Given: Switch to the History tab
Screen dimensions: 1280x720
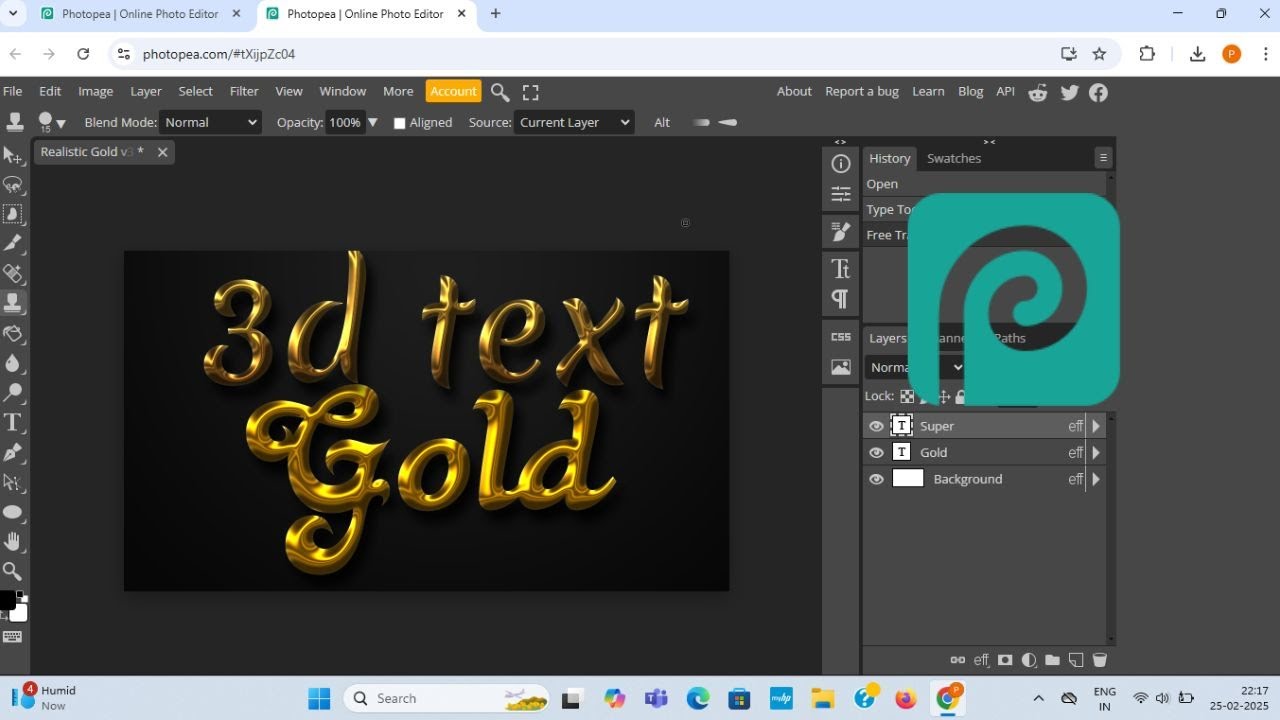Looking at the screenshot, I should point(890,158).
